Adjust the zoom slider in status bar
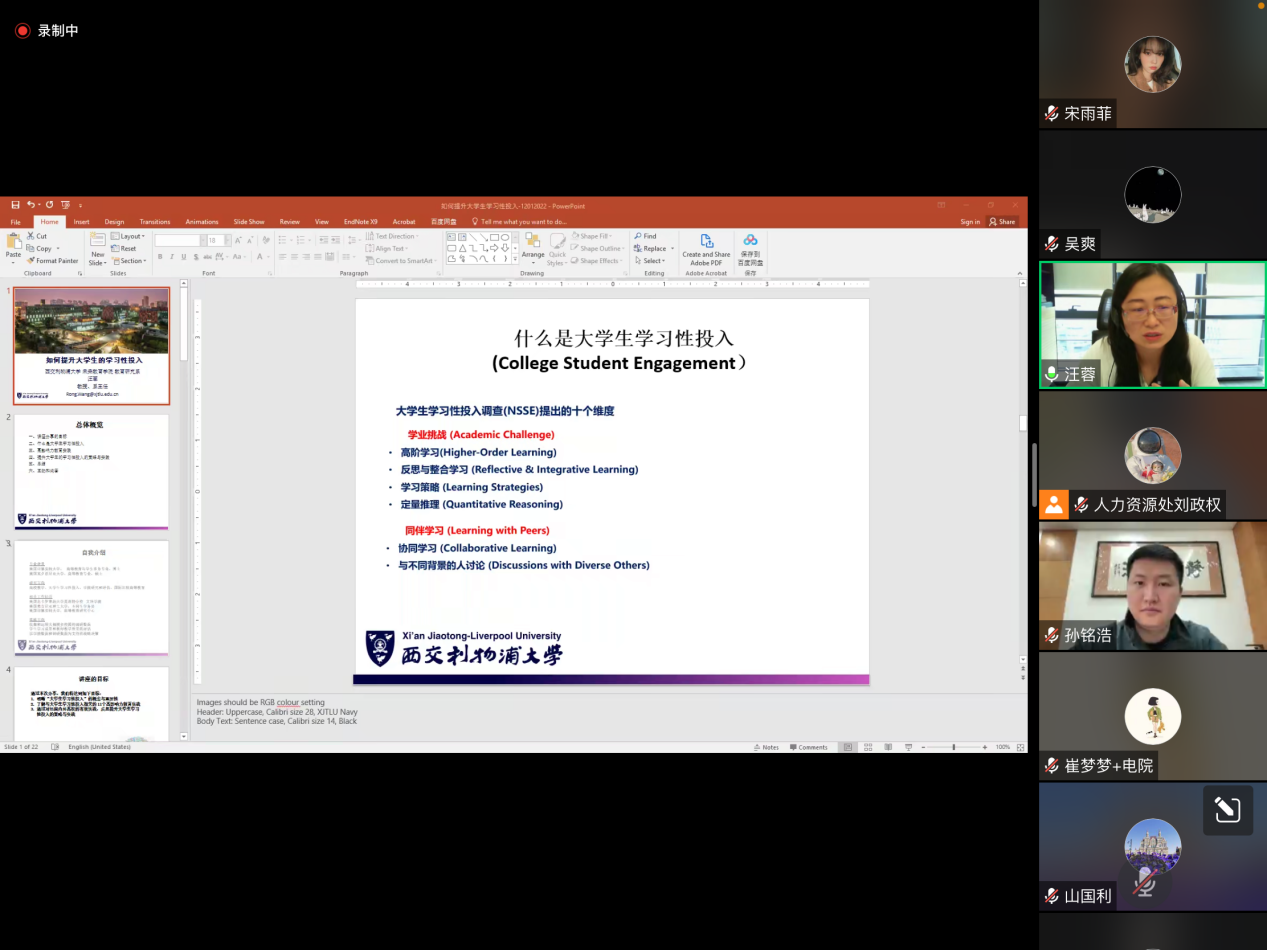1267x950 pixels. coord(953,747)
